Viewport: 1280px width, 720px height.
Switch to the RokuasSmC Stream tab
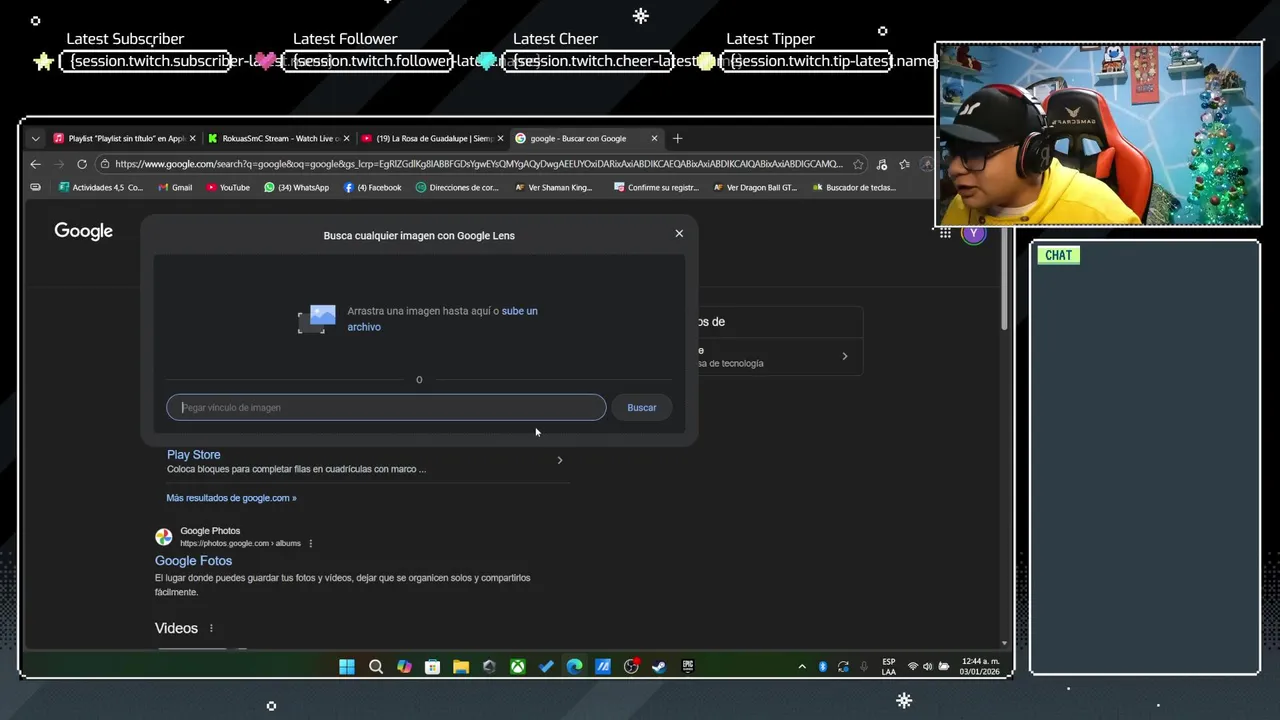point(280,138)
